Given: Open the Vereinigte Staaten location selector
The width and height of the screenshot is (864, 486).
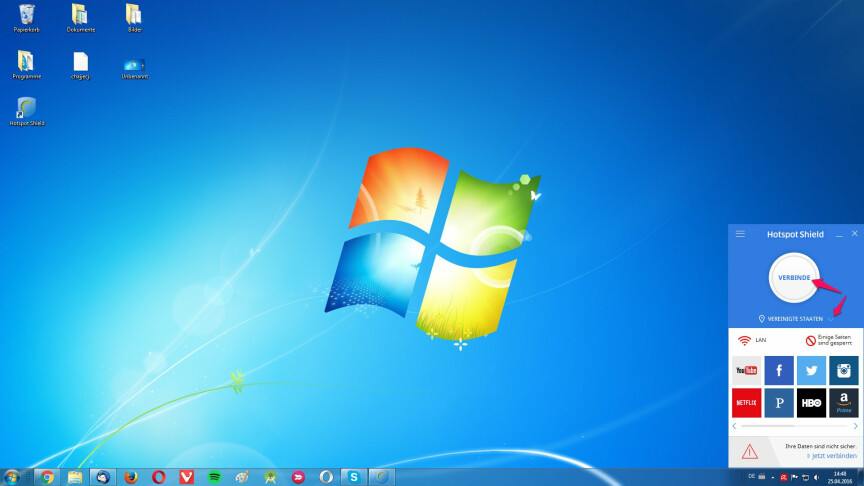Looking at the screenshot, I should click(795, 318).
